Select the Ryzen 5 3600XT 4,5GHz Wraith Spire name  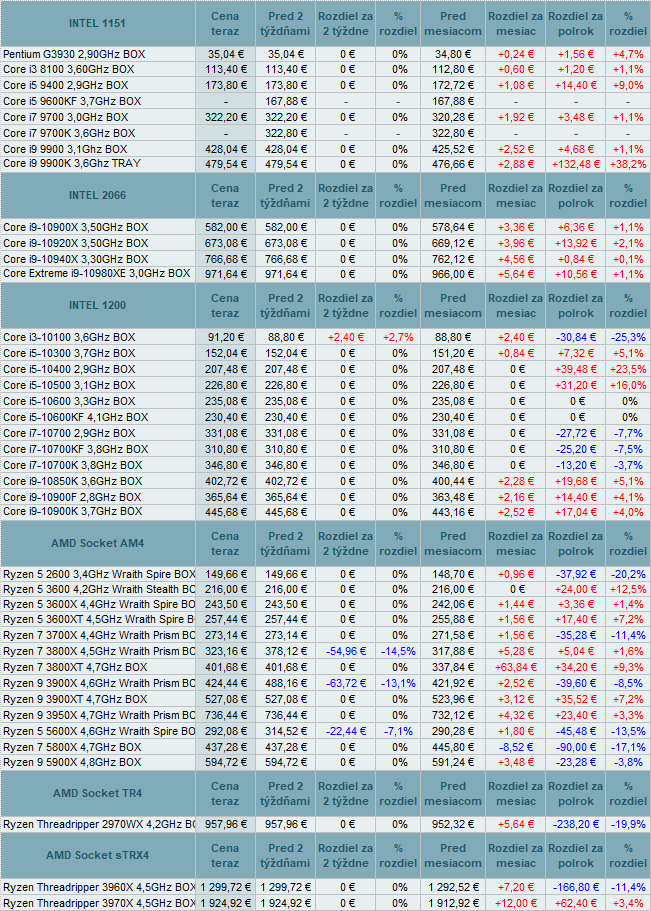tap(99, 619)
